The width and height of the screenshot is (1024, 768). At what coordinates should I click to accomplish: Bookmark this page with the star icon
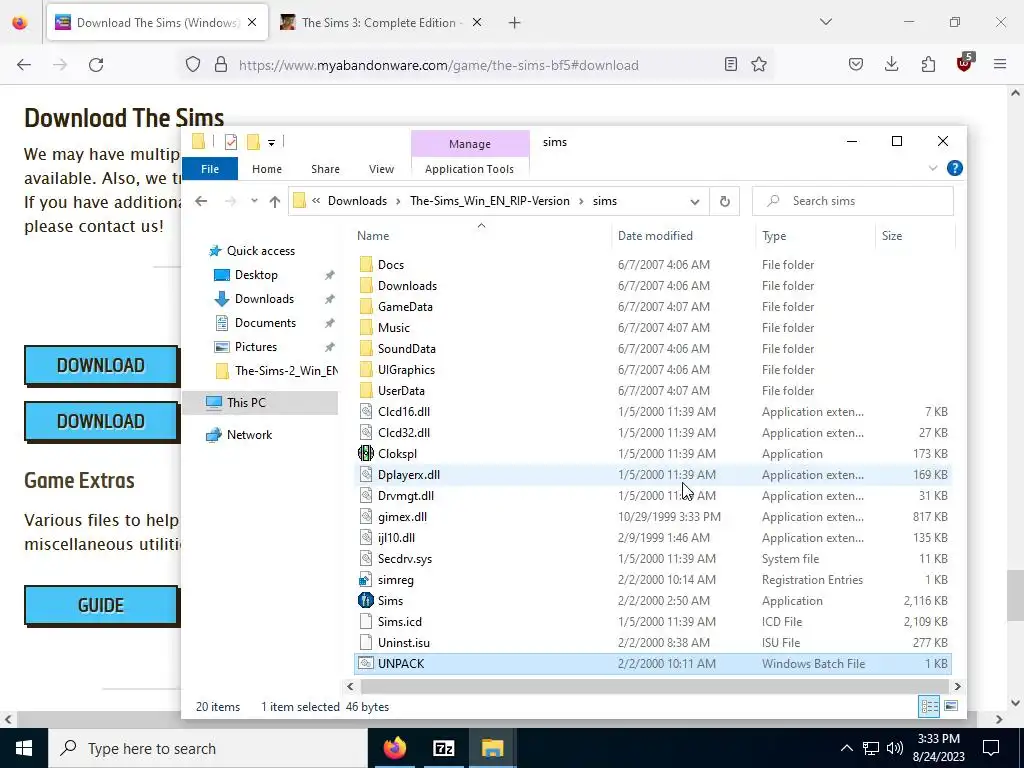tap(759, 65)
